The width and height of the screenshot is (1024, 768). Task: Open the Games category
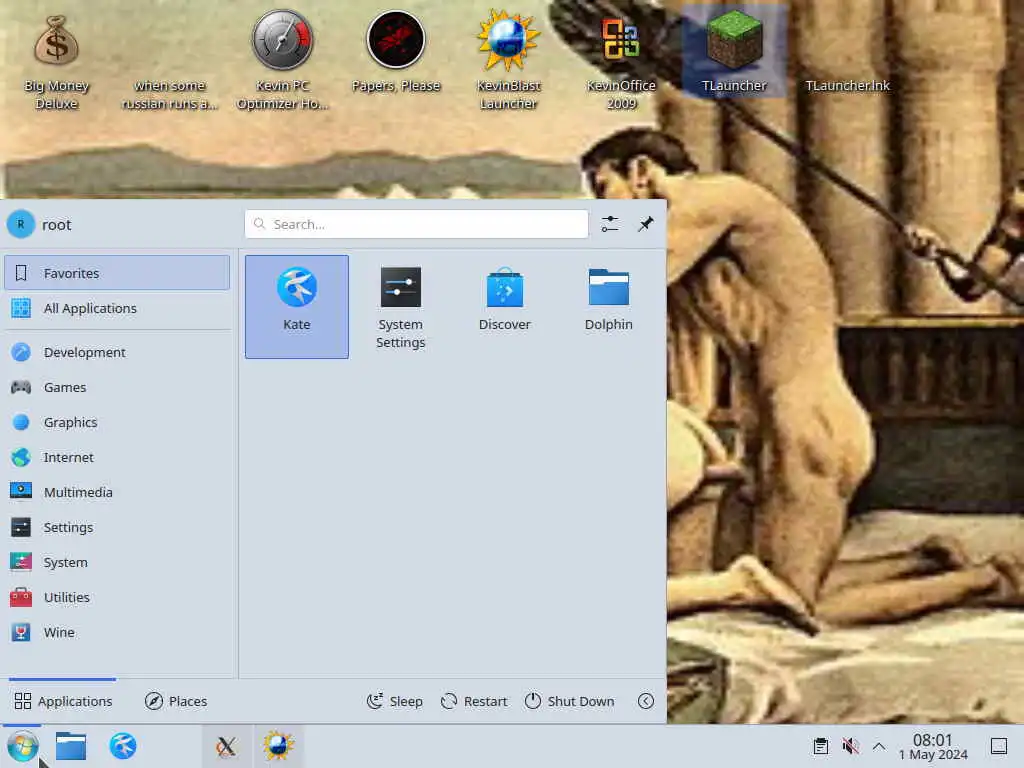117,387
